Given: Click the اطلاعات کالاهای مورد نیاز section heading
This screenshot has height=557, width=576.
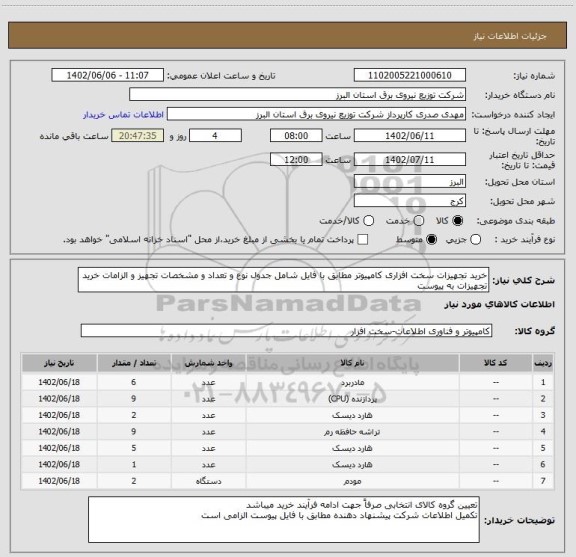Looking at the screenshot, I should tap(500, 305).
